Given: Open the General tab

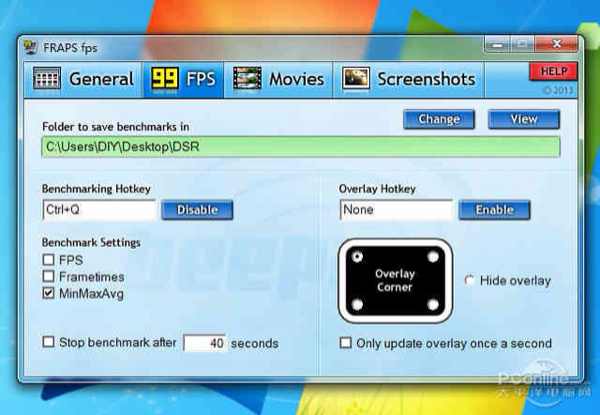Looking at the screenshot, I should pyautogui.click(x=83, y=79).
